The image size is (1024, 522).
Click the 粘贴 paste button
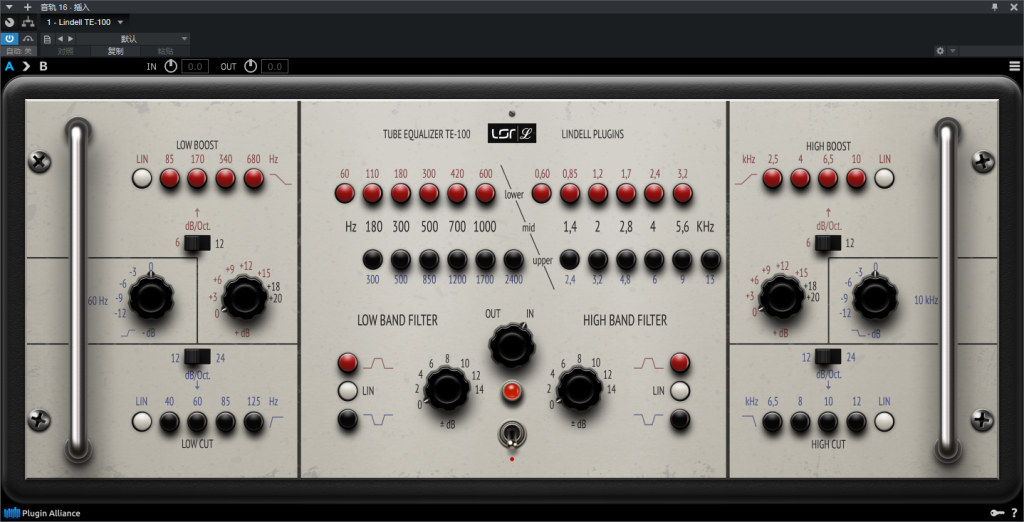click(165, 51)
